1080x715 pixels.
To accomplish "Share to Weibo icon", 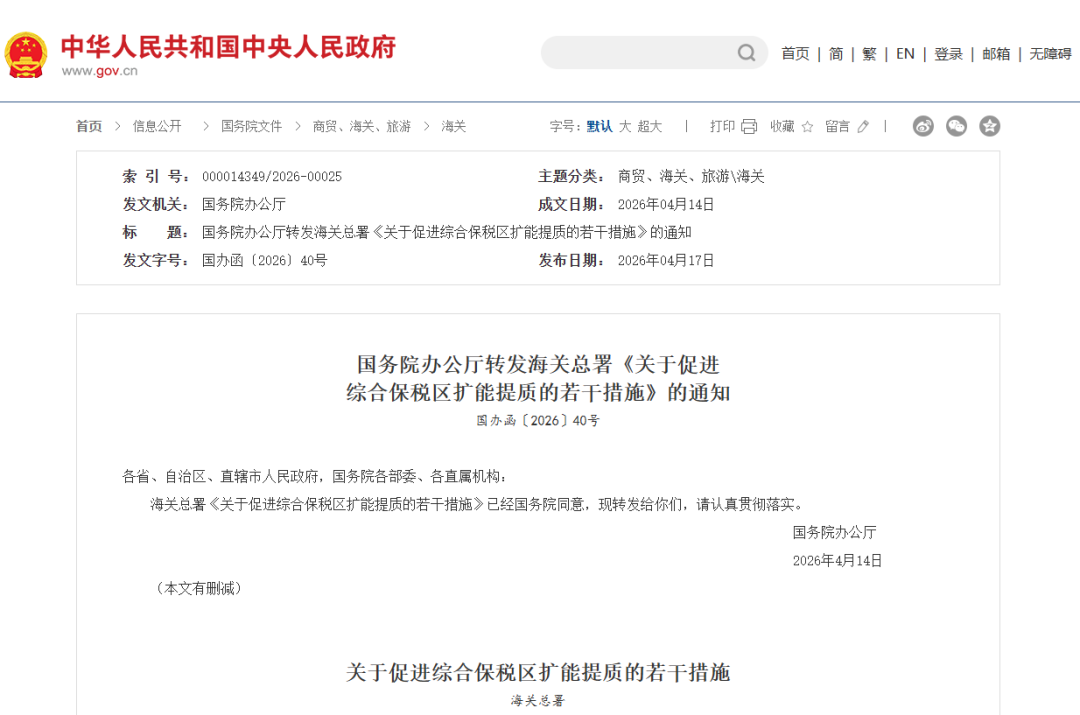I will 923,126.
